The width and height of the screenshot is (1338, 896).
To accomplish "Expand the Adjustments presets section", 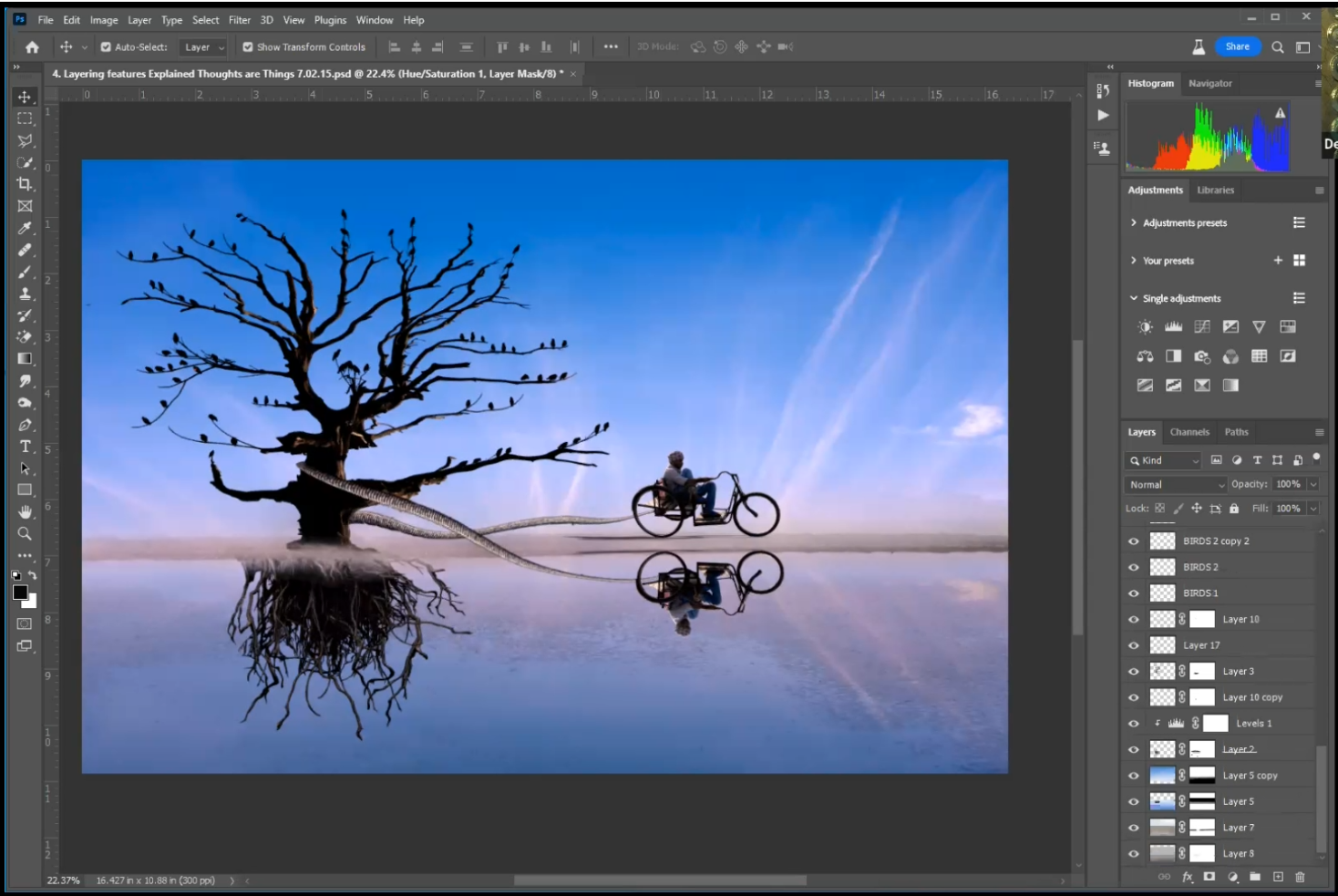I will point(1134,223).
